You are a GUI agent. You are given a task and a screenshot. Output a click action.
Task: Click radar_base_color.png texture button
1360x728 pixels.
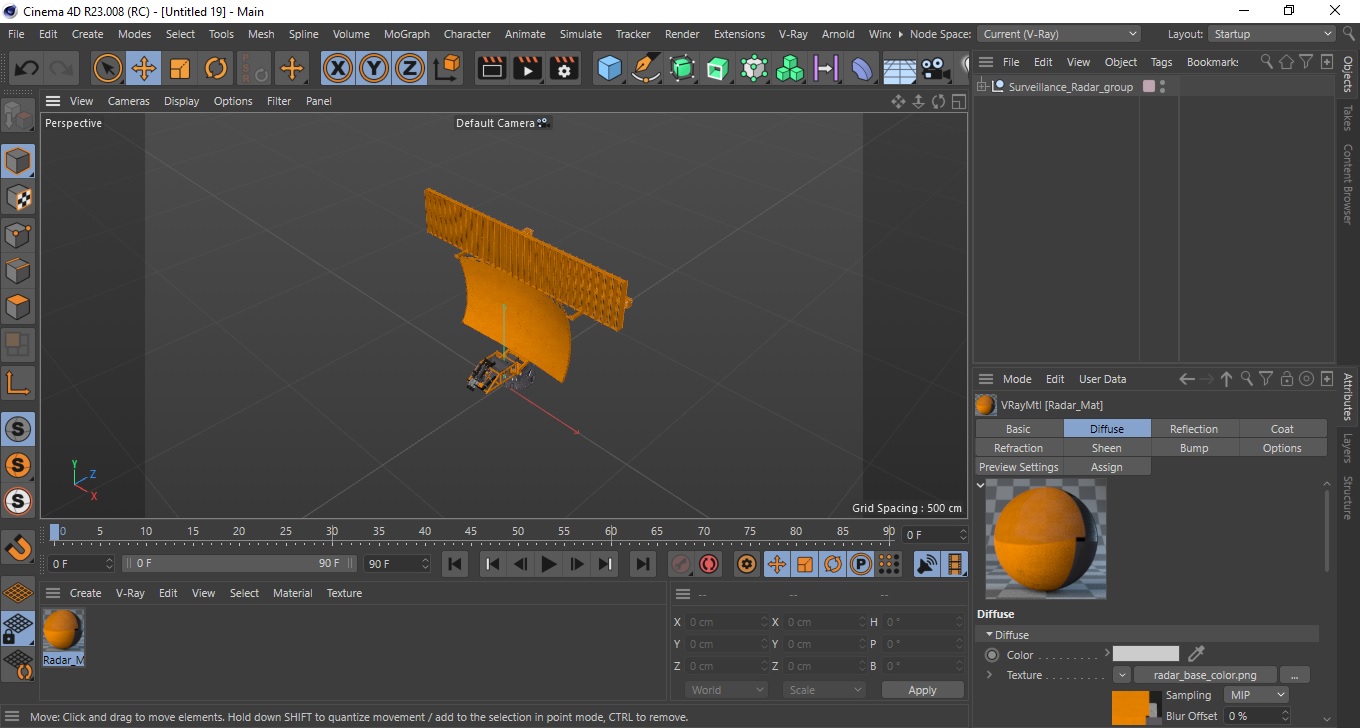[x=1207, y=675]
